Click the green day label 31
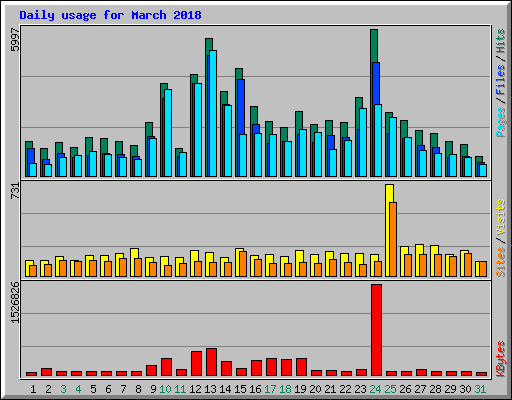This screenshot has height=400, width=512. coord(480,389)
